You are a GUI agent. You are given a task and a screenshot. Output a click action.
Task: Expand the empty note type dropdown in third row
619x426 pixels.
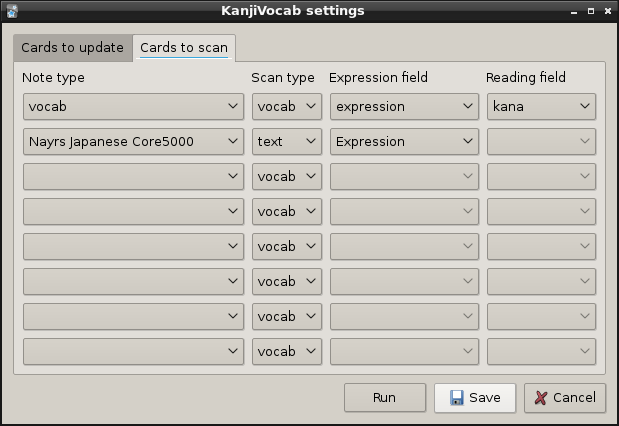tap(133, 177)
